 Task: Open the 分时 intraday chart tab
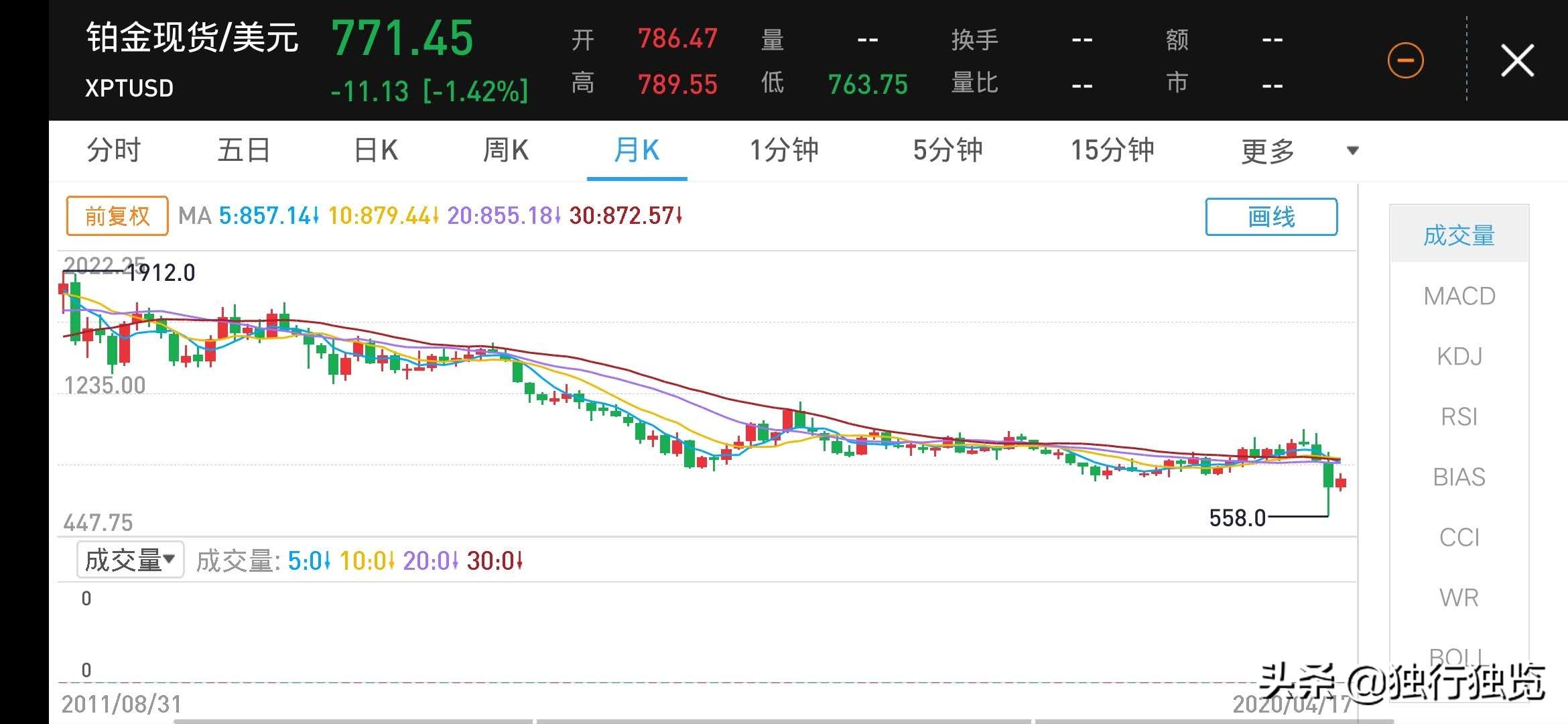[113, 151]
